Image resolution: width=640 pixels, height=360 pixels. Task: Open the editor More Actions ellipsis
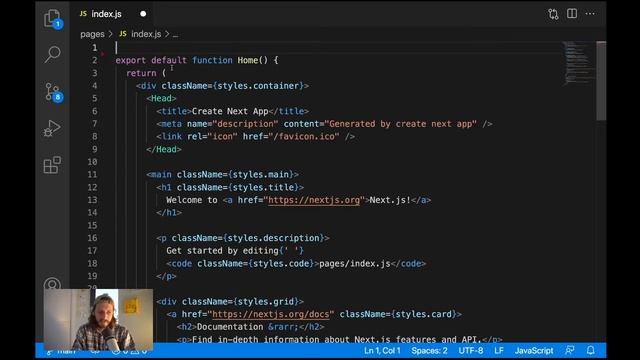590,13
